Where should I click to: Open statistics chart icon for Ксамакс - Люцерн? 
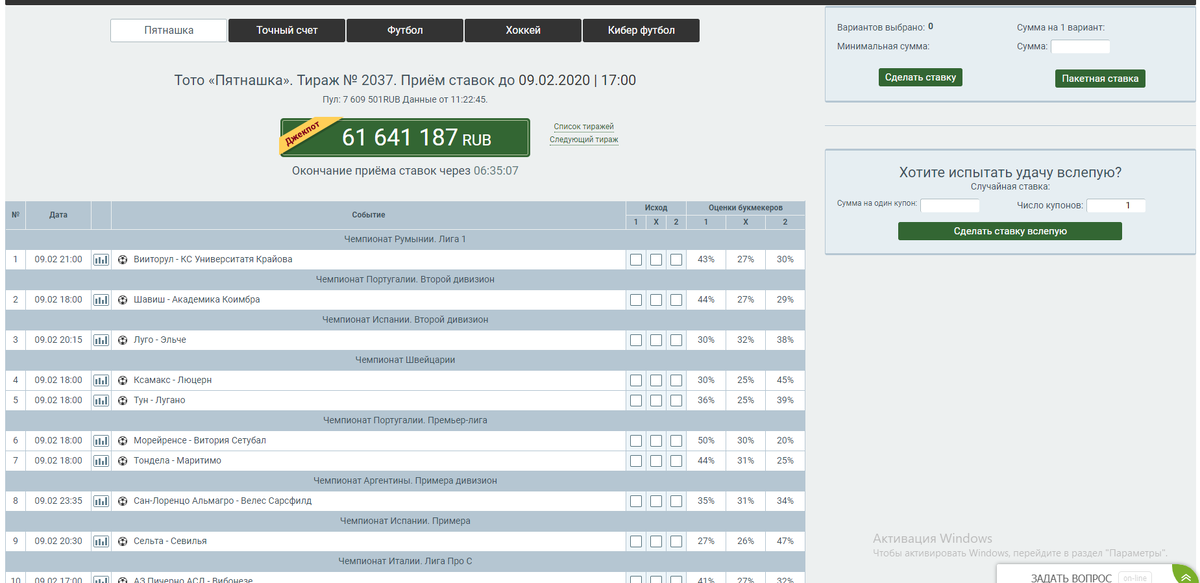[101, 380]
